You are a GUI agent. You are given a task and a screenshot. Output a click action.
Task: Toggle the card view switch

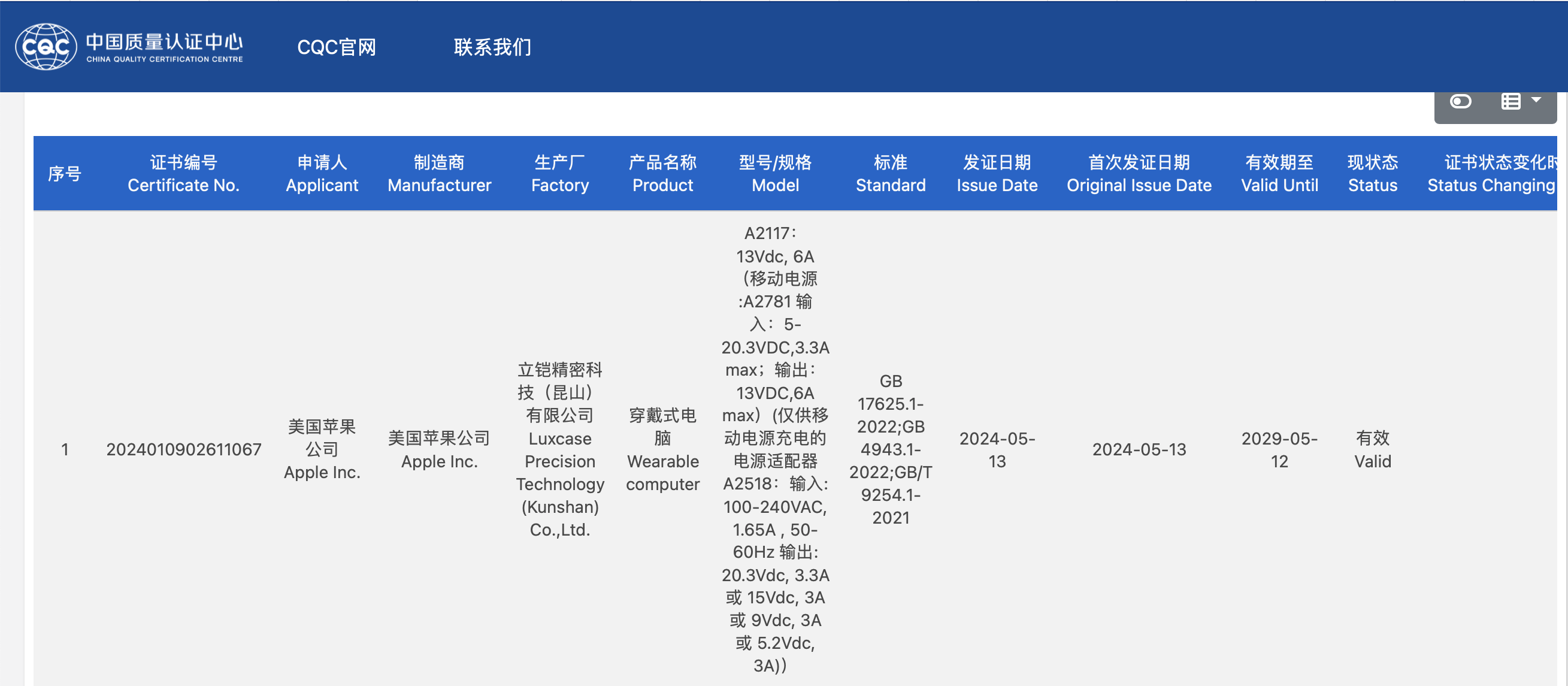1460,102
